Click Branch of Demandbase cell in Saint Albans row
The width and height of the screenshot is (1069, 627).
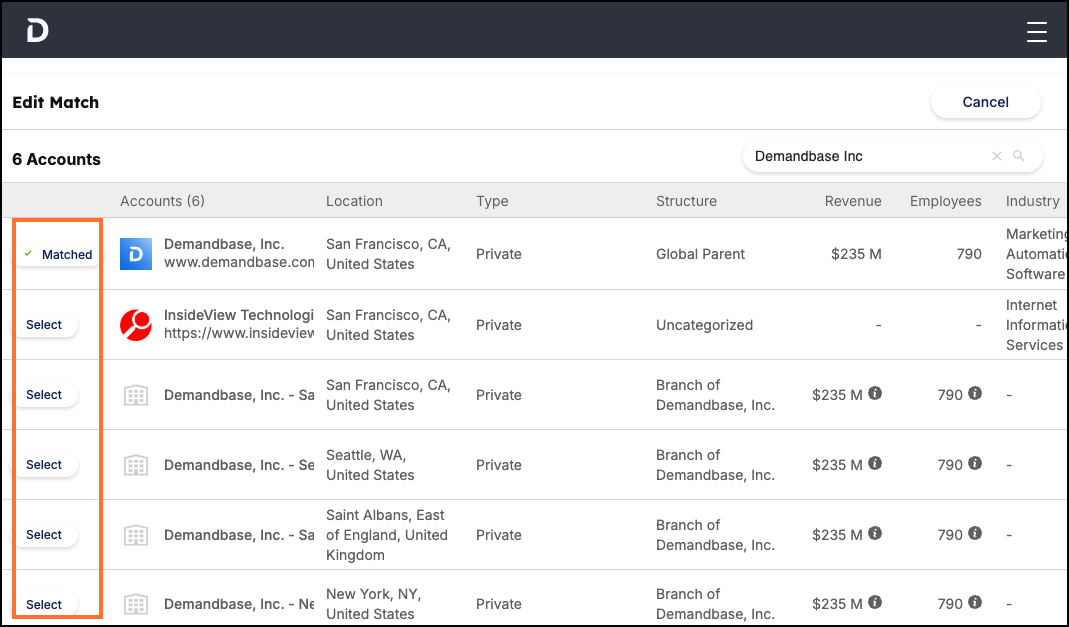[x=715, y=535]
